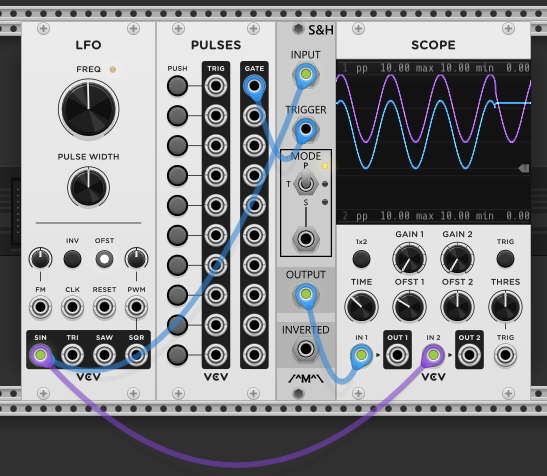Click the SCOPE module title
This screenshot has width=547, height=476.
coord(433,45)
